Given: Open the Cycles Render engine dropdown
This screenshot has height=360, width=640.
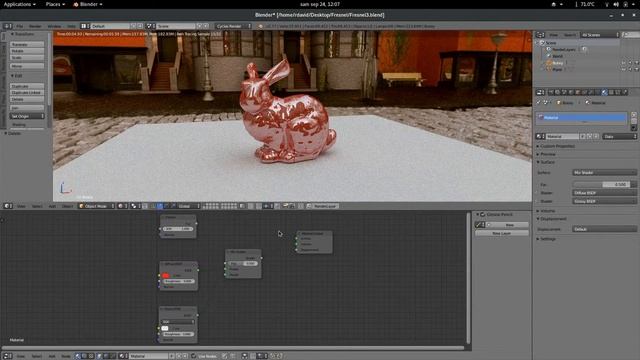Looking at the screenshot, I should point(233,26).
